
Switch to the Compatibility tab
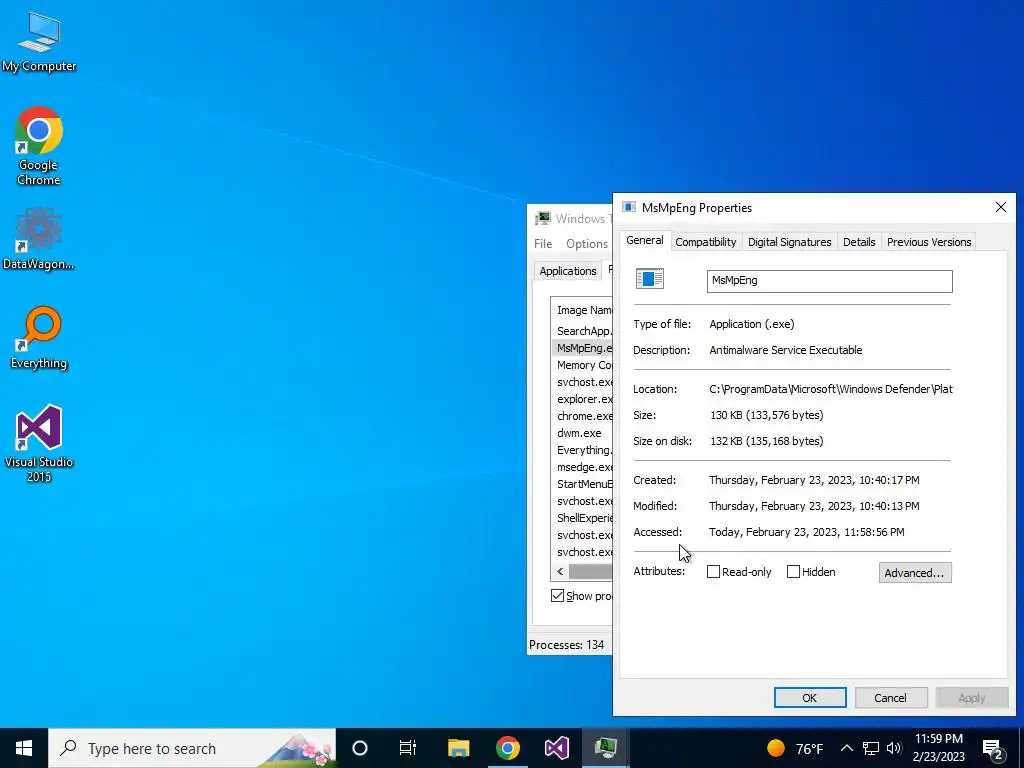705,242
